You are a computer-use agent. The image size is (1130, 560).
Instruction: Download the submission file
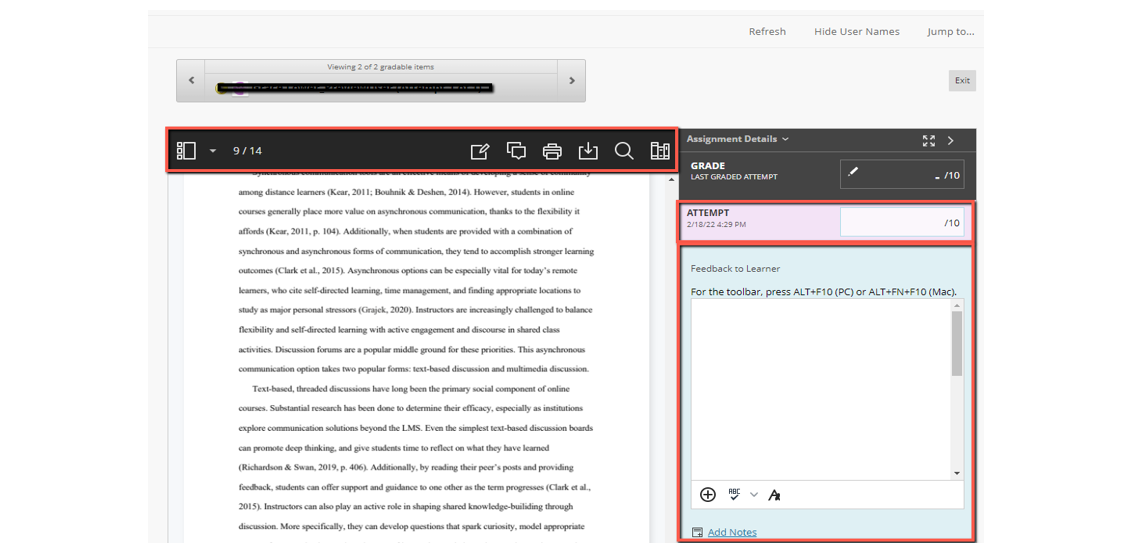[588, 151]
